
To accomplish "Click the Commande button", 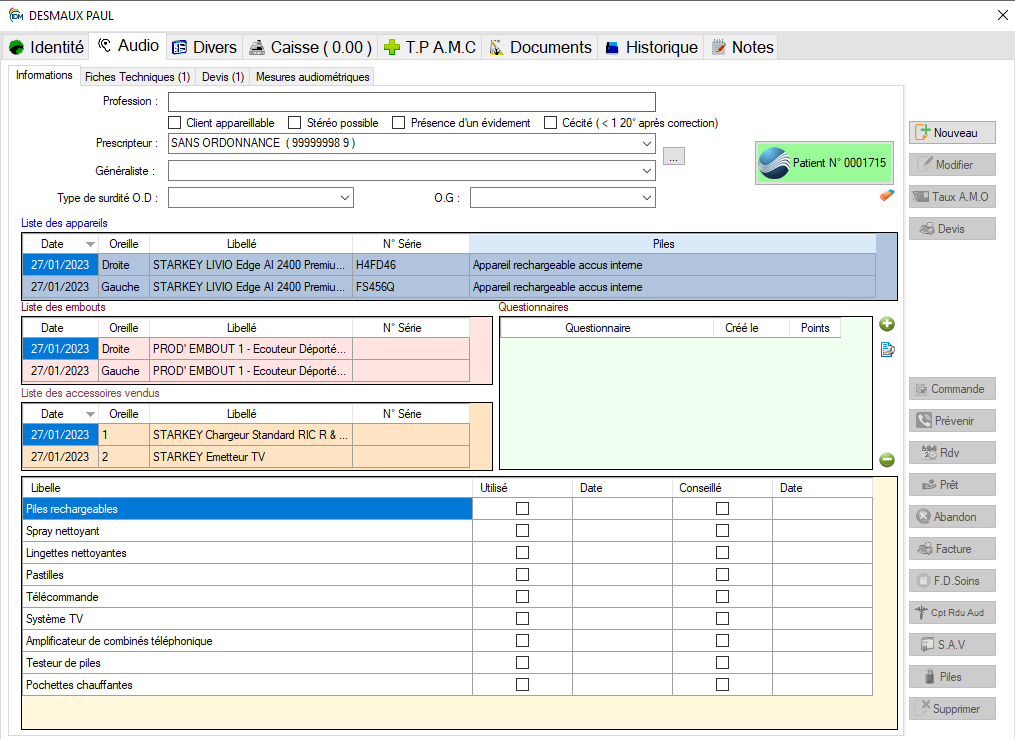I will point(952,389).
